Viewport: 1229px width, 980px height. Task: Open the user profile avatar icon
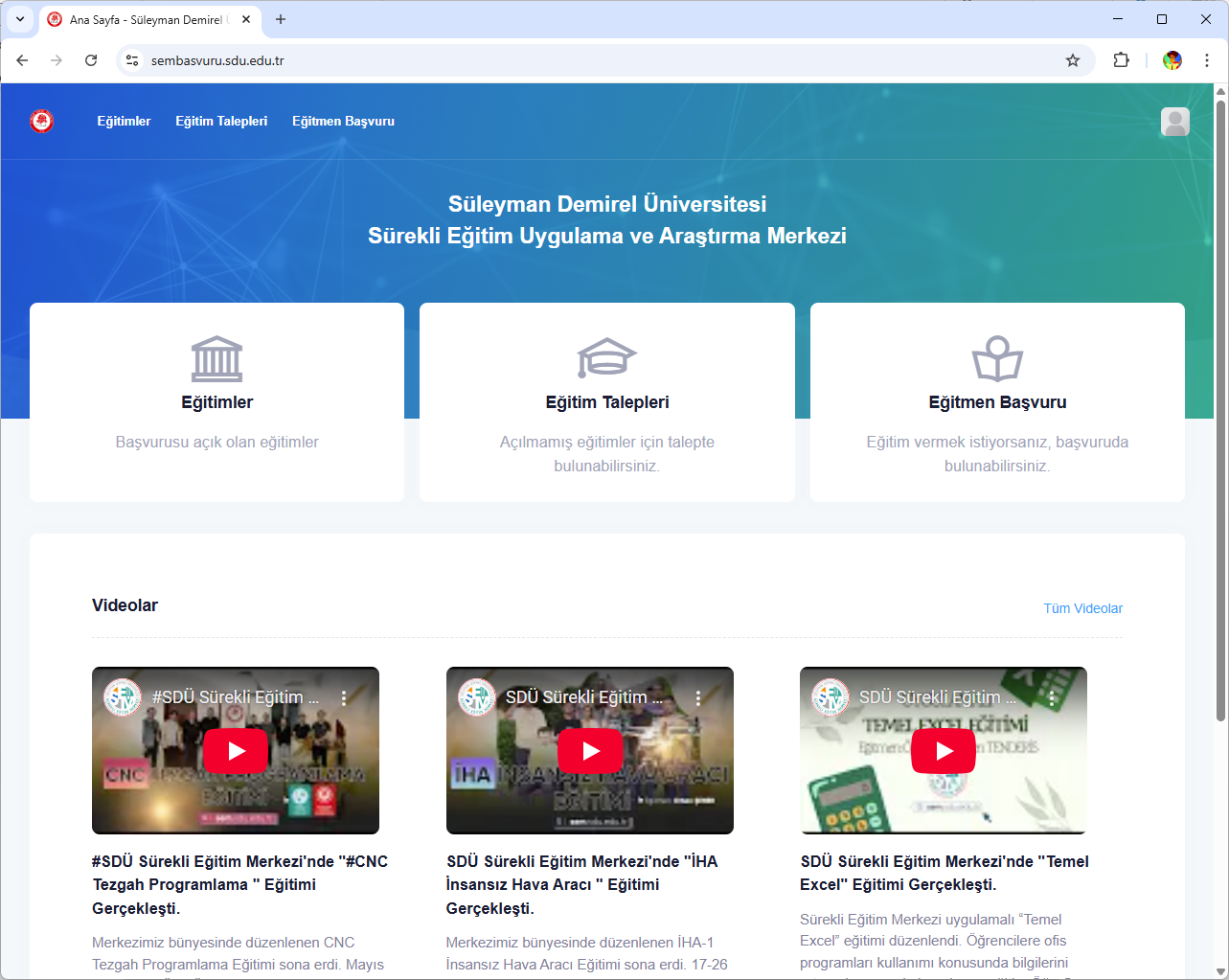(1174, 122)
